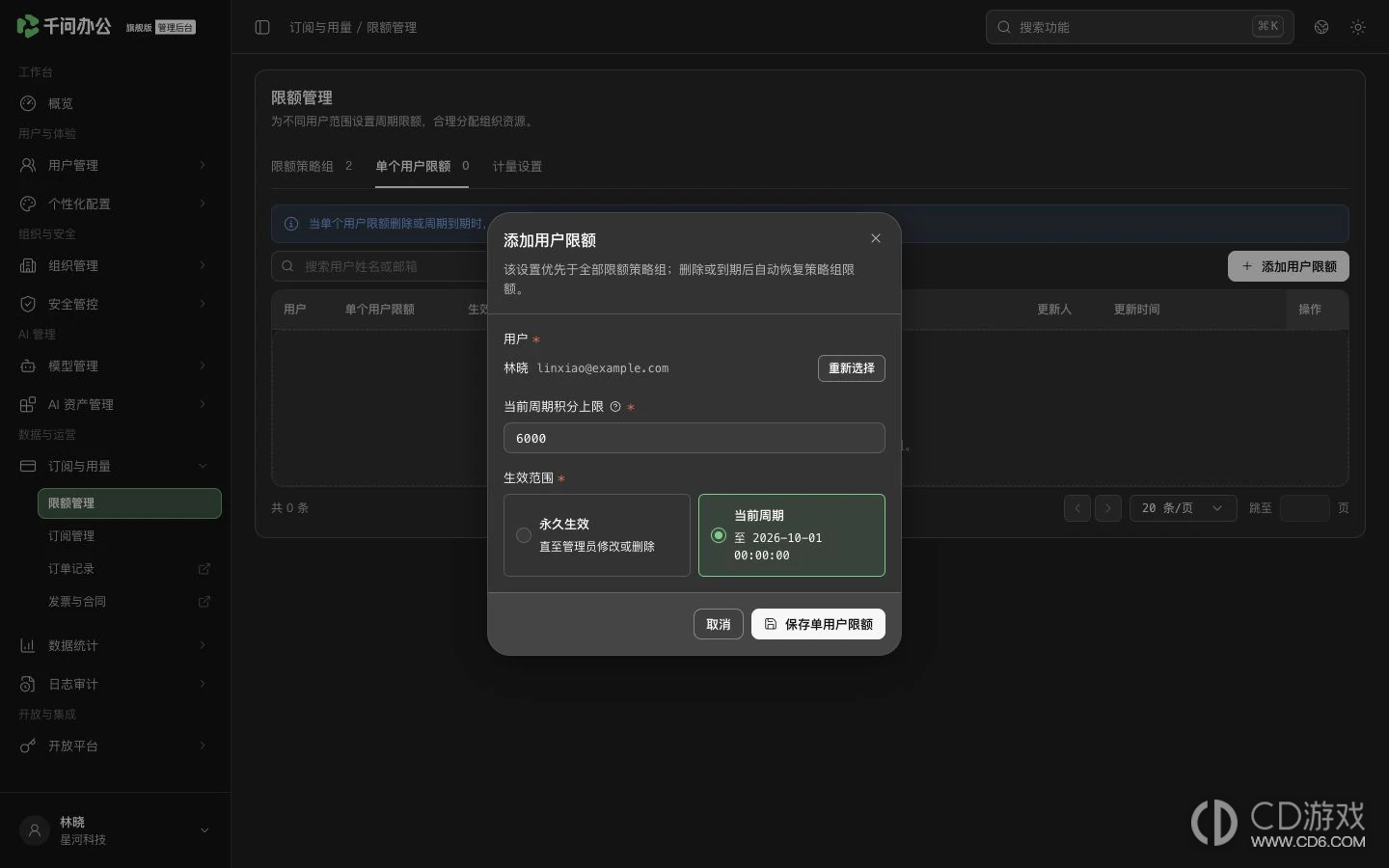Click 保存单用户限额 button
1389x868 pixels.
[x=818, y=624]
